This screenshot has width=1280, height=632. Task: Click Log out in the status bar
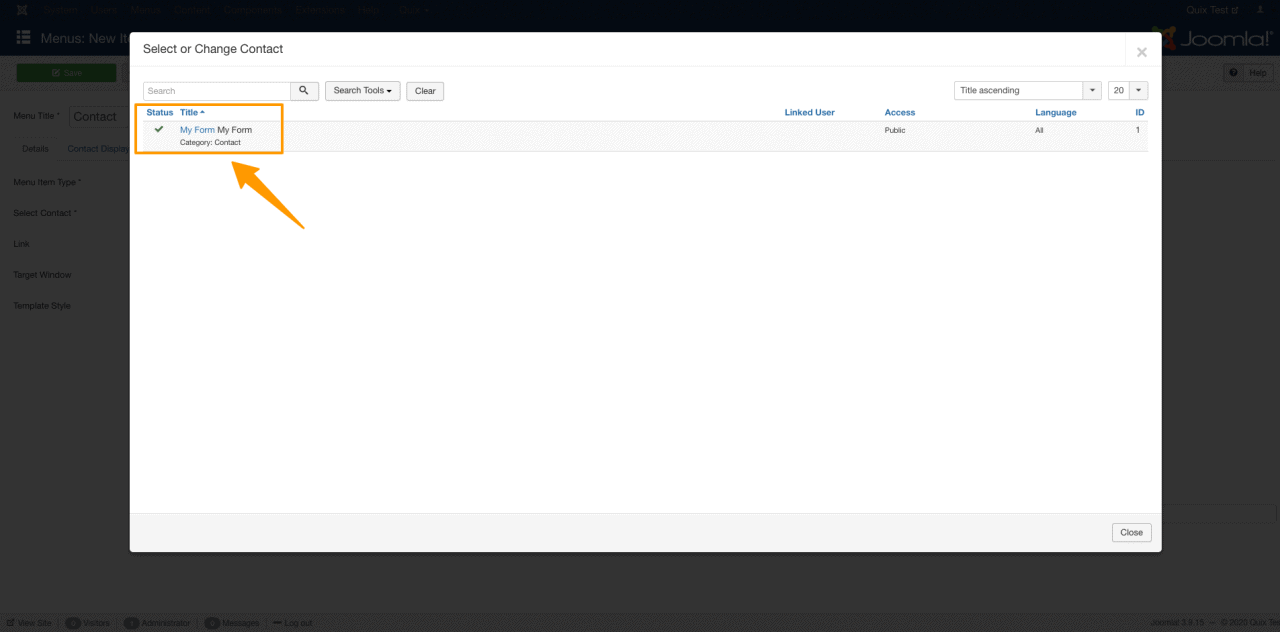click(x=292, y=623)
